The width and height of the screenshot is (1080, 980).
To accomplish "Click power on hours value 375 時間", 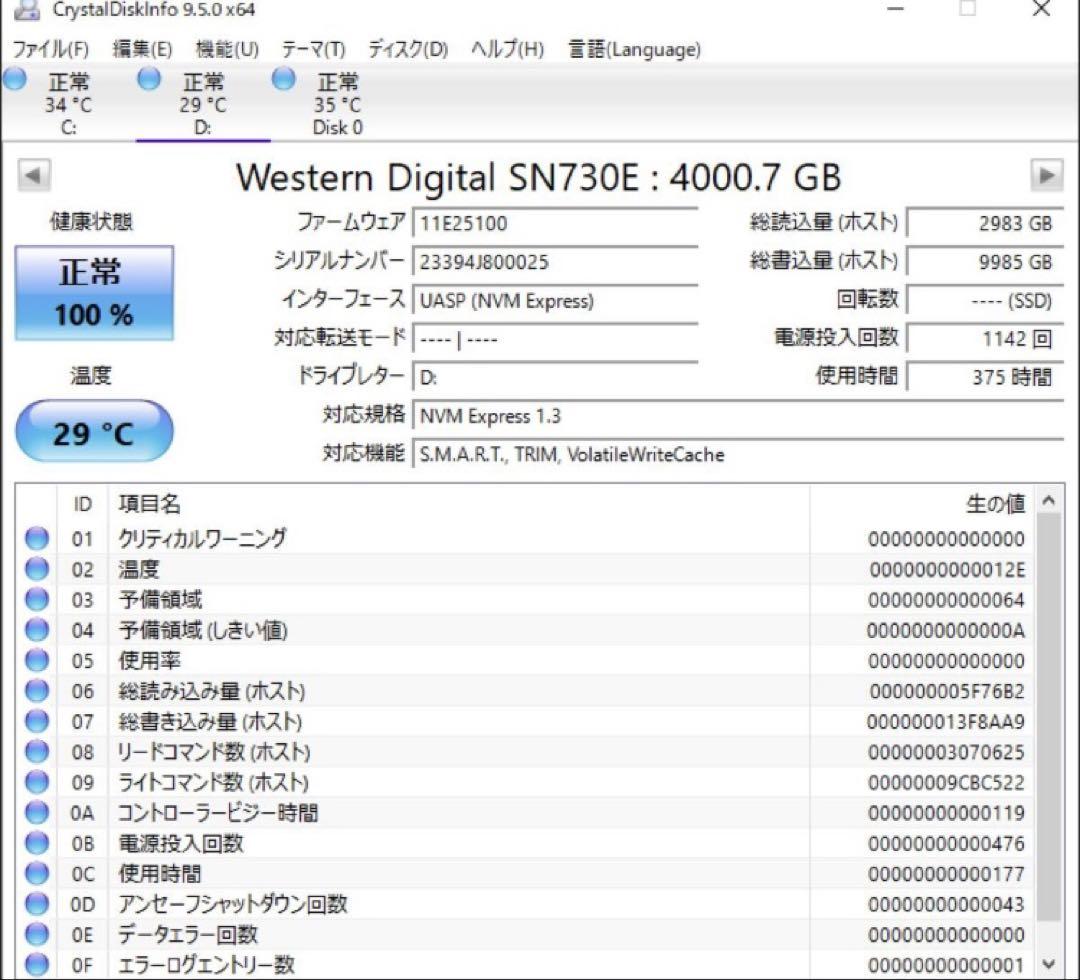I will [x=985, y=377].
